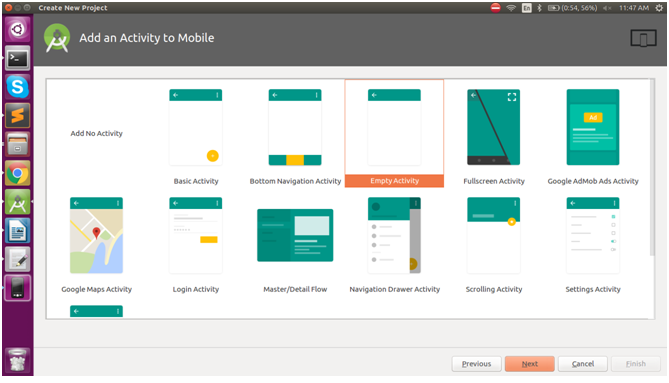Open Bluetooth menu in top bar
The height and width of the screenshot is (383, 669).
point(539,8)
